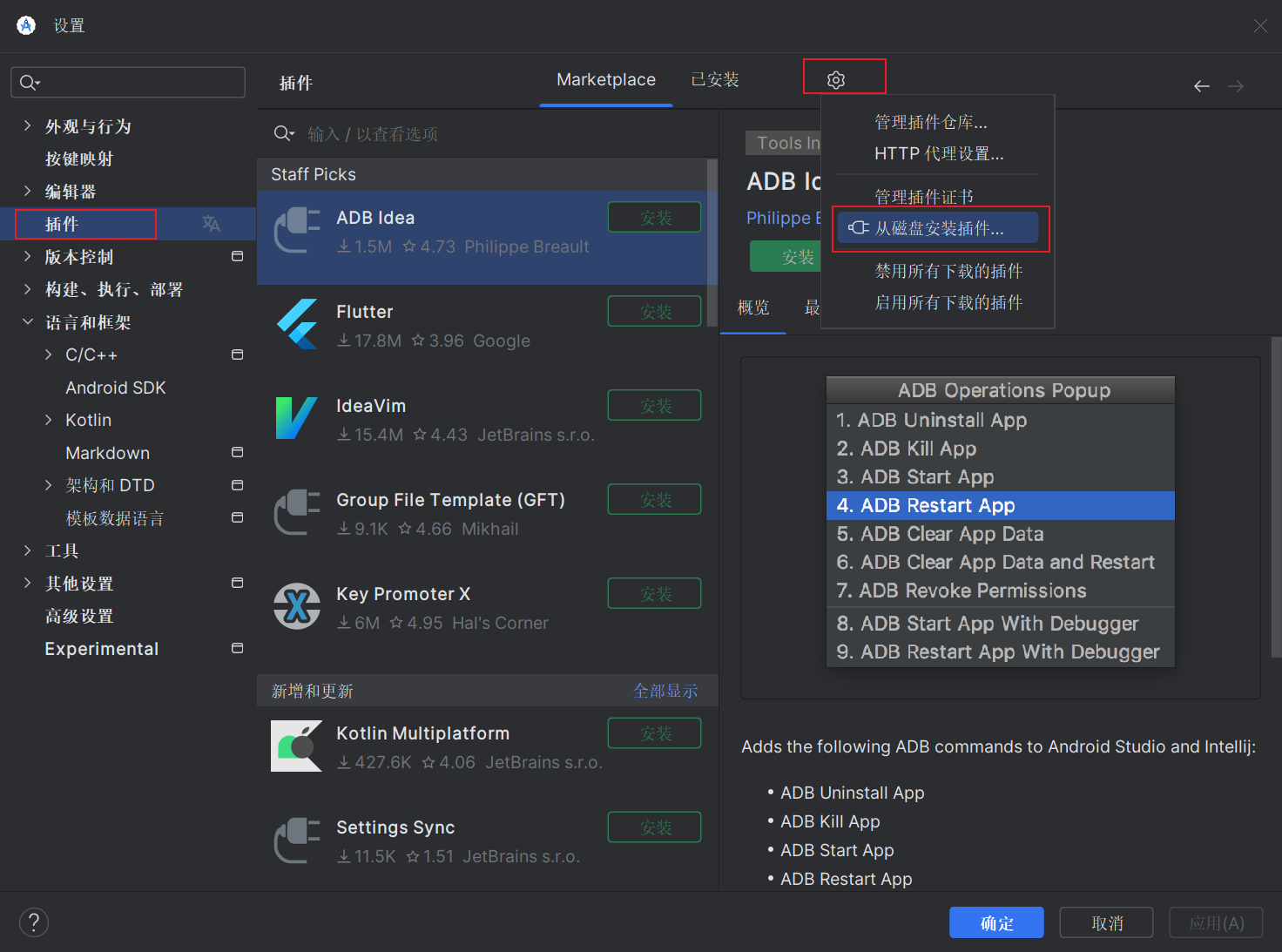The height and width of the screenshot is (952, 1282).
Task: Click translate icon beside 插件 sidebar item
Action: (x=211, y=224)
